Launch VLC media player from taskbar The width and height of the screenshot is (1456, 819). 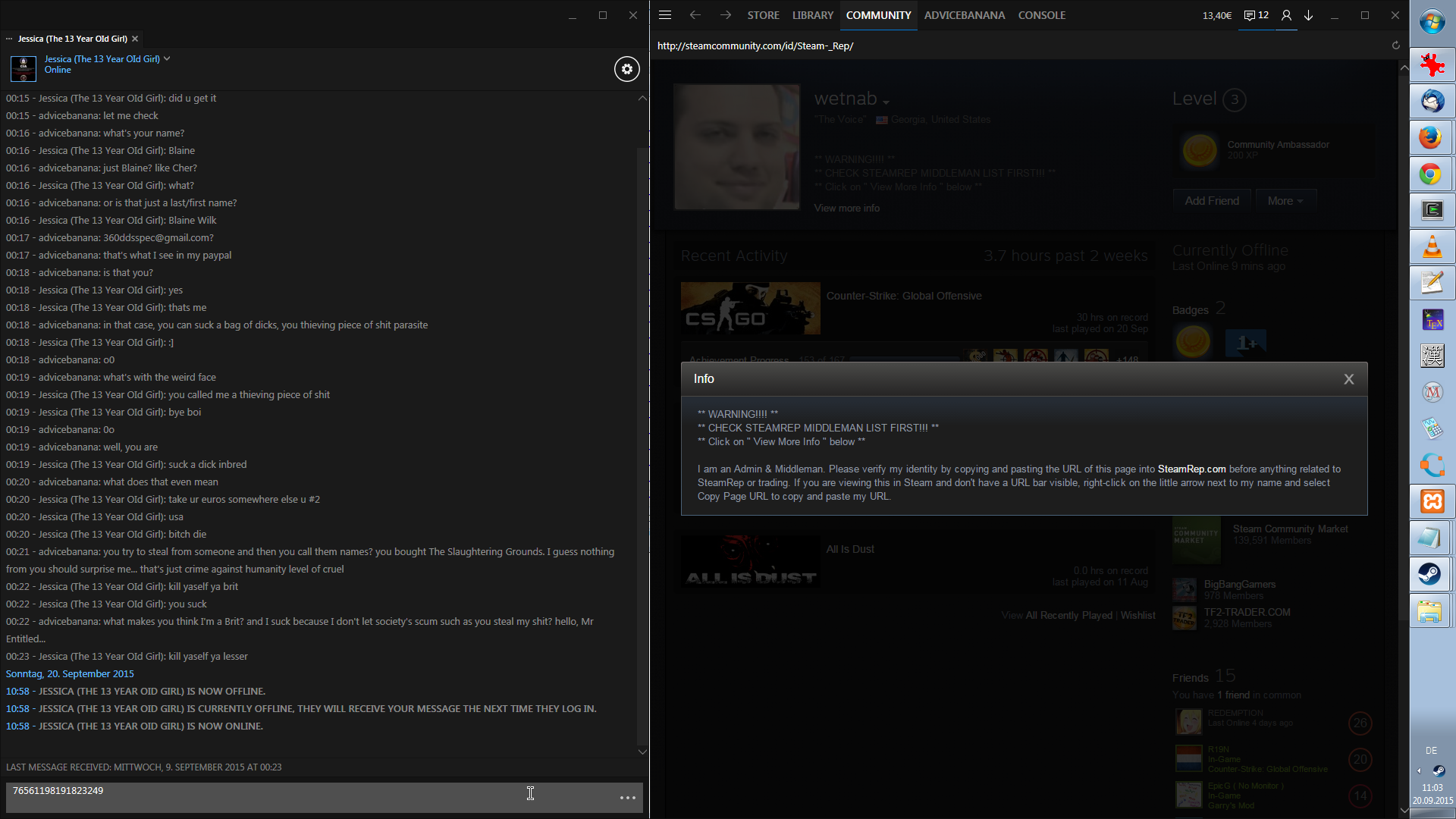[1431, 246]
